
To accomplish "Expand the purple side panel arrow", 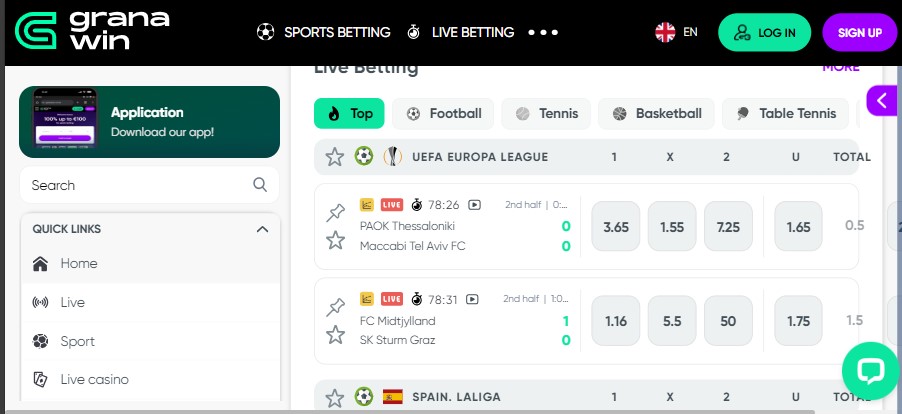I will click(x=882, y=100).
